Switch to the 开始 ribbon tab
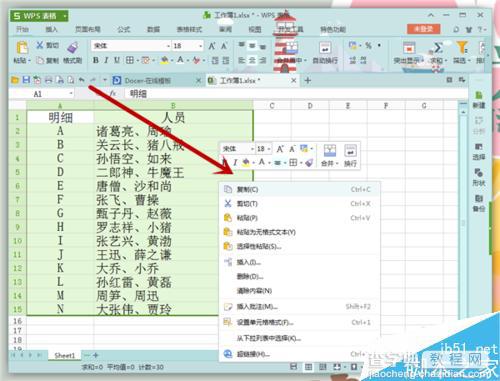This screenshot has height=381, width=500. pyautogui.click(x=22, y=29)
